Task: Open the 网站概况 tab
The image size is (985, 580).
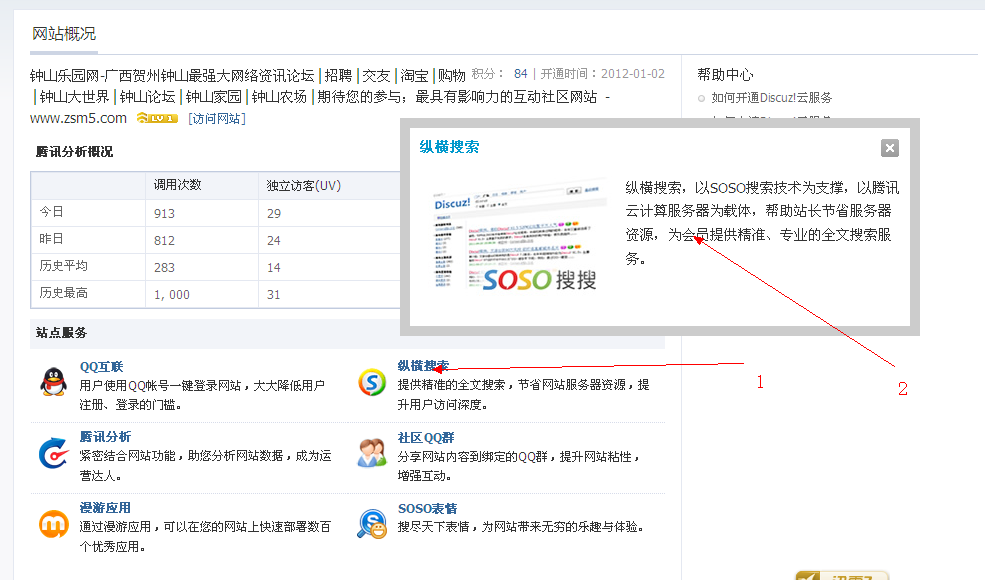Action: tap(64, 34)
